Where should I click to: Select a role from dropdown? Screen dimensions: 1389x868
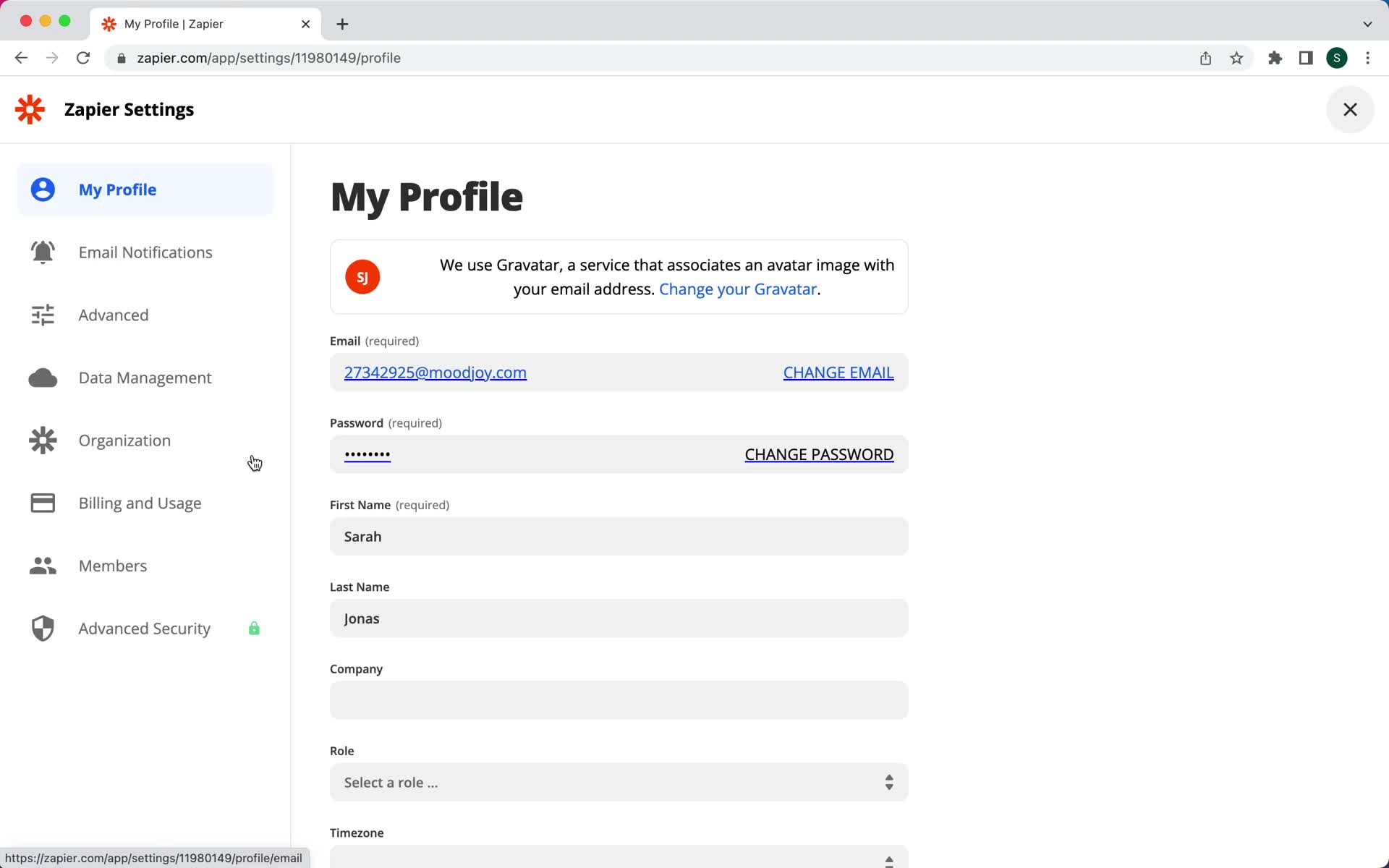point(618,781)
